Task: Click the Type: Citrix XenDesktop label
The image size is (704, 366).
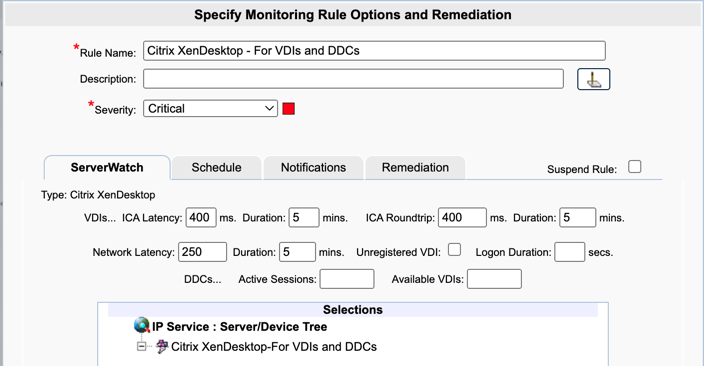Action: 98,195
